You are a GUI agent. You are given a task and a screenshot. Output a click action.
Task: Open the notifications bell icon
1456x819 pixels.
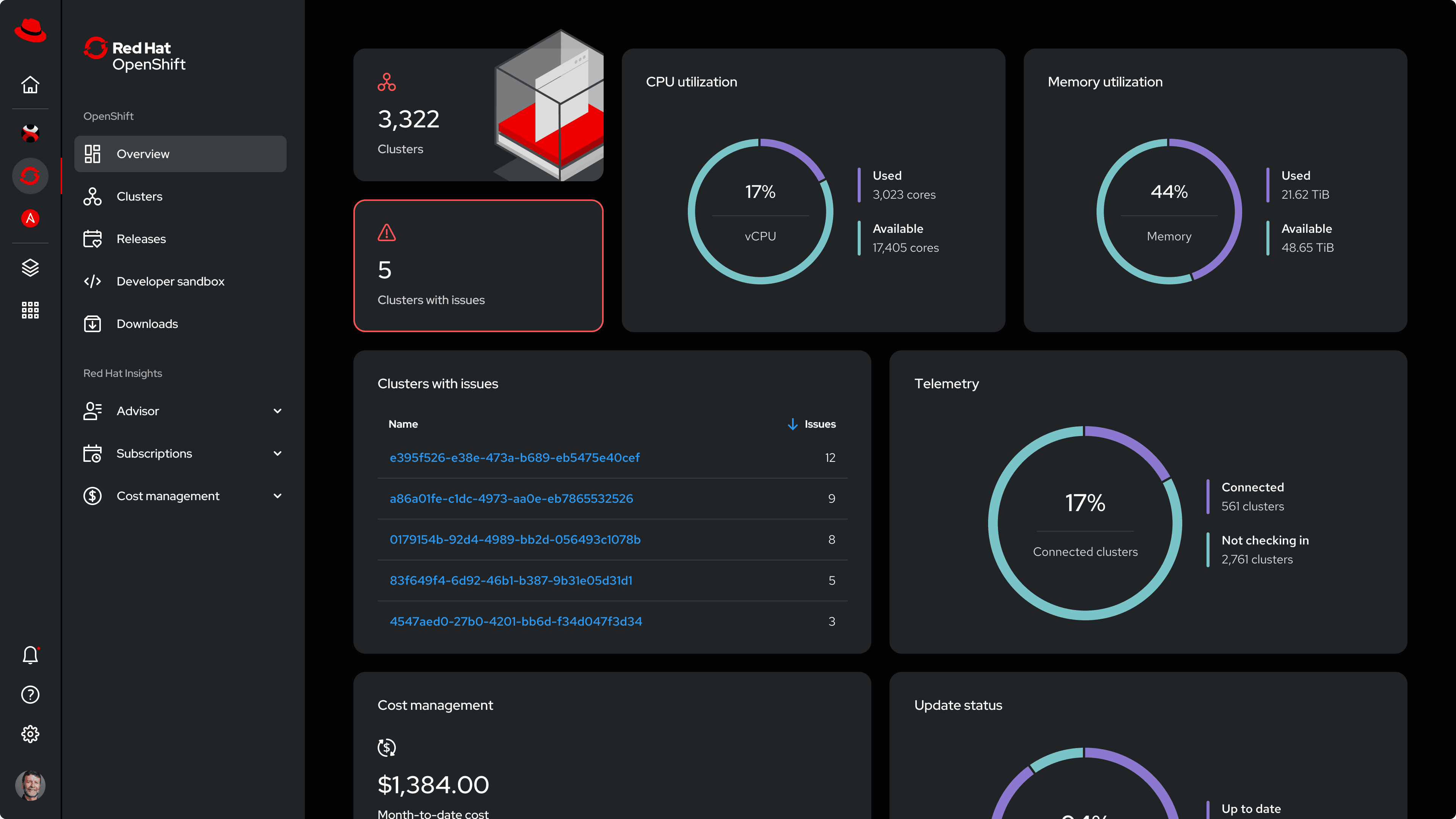pyautogui.click(x=30, y=655)
